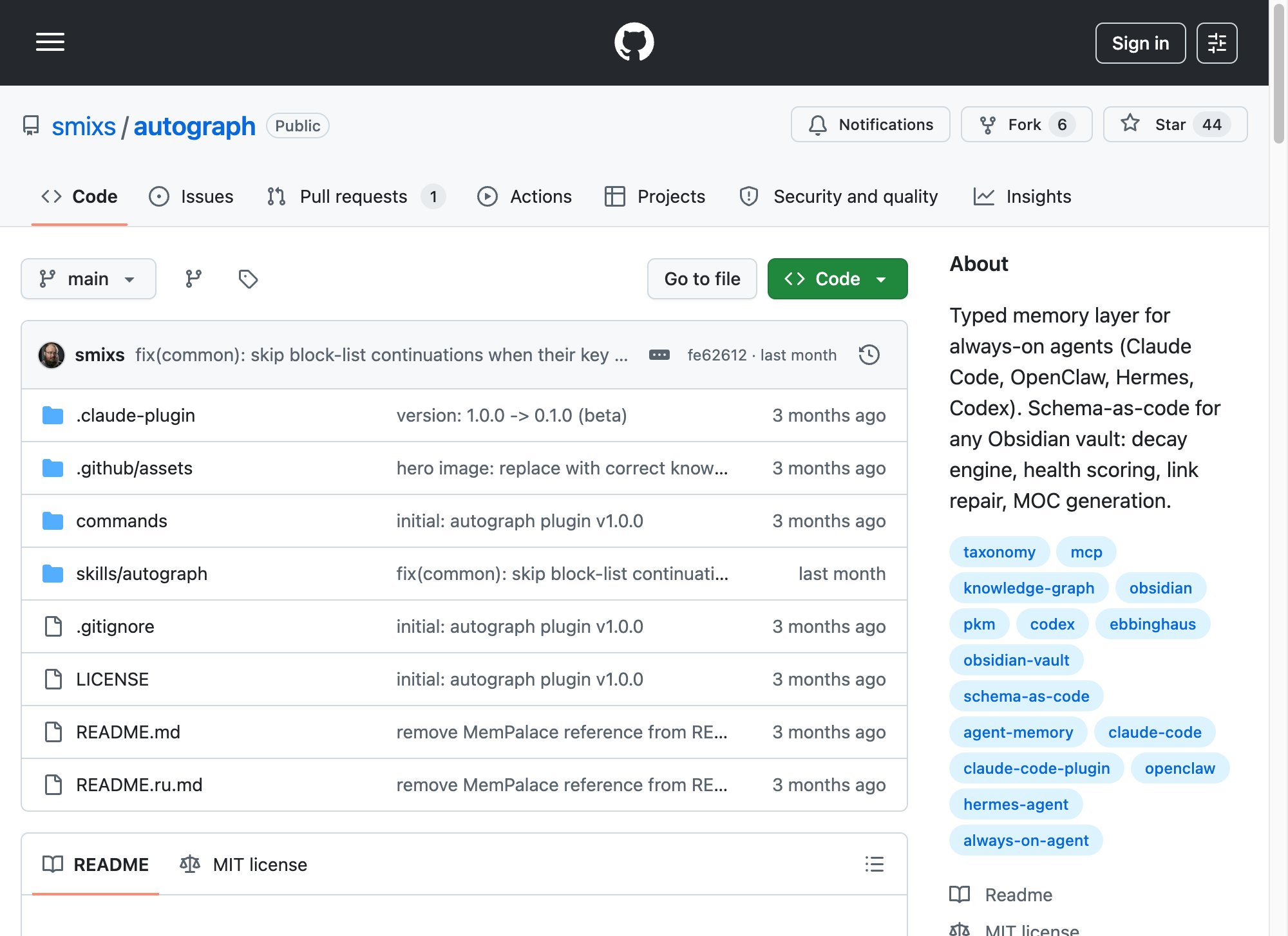
Task: Open the Projects tab
Action: [655, 196]
